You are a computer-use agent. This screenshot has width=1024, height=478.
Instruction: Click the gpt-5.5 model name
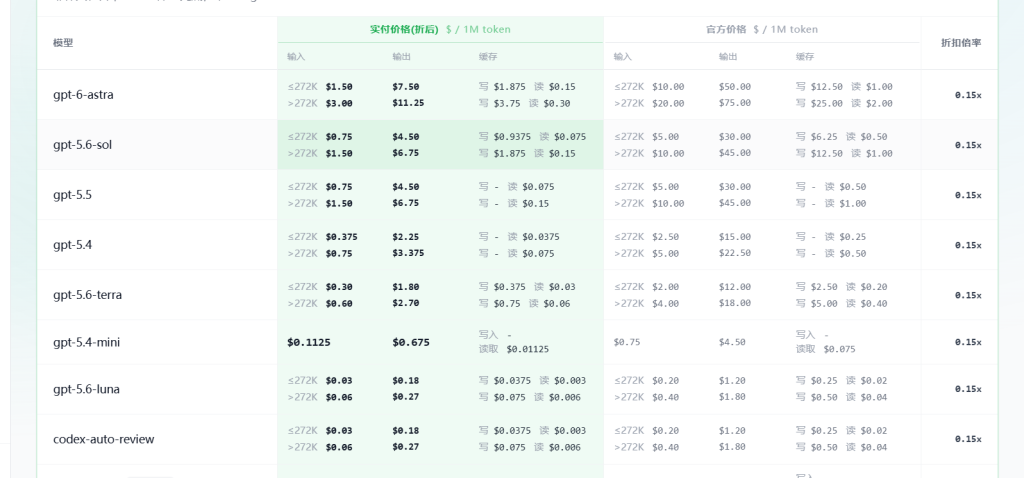72,195
